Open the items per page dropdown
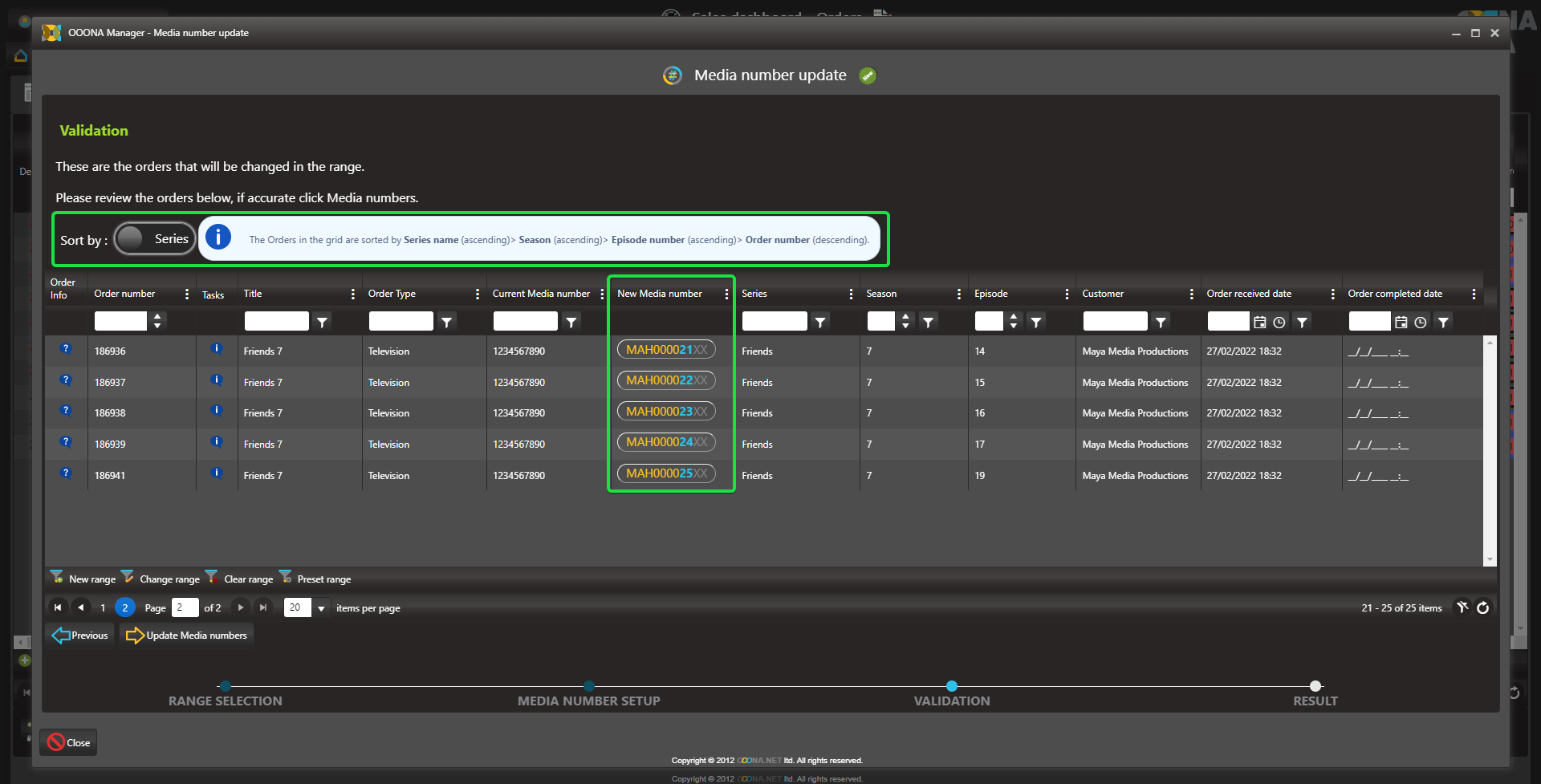1541x784 pixels. click(x=321, y=608)
